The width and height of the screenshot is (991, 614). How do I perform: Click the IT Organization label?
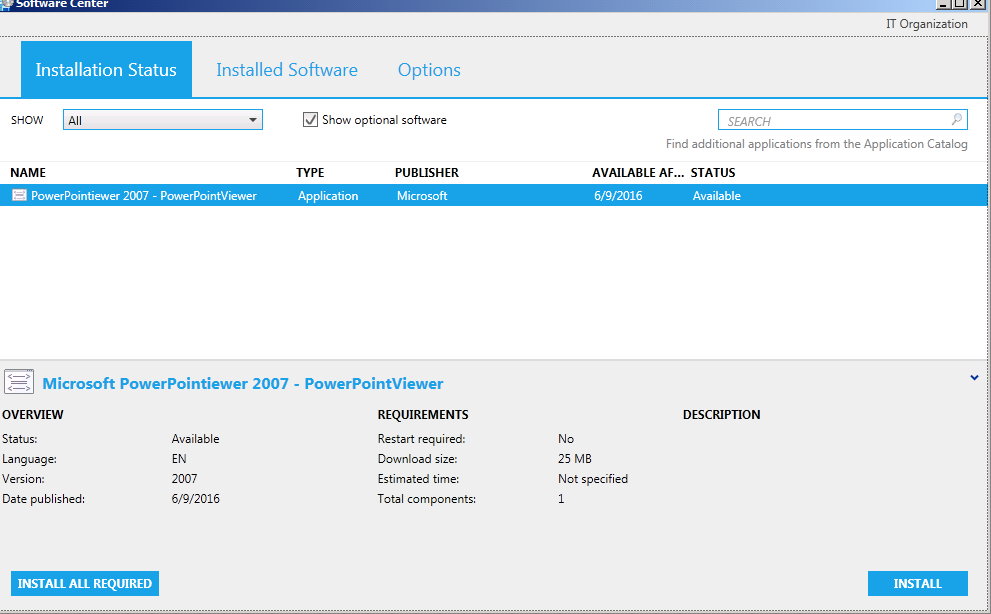(x=927, y=24)
